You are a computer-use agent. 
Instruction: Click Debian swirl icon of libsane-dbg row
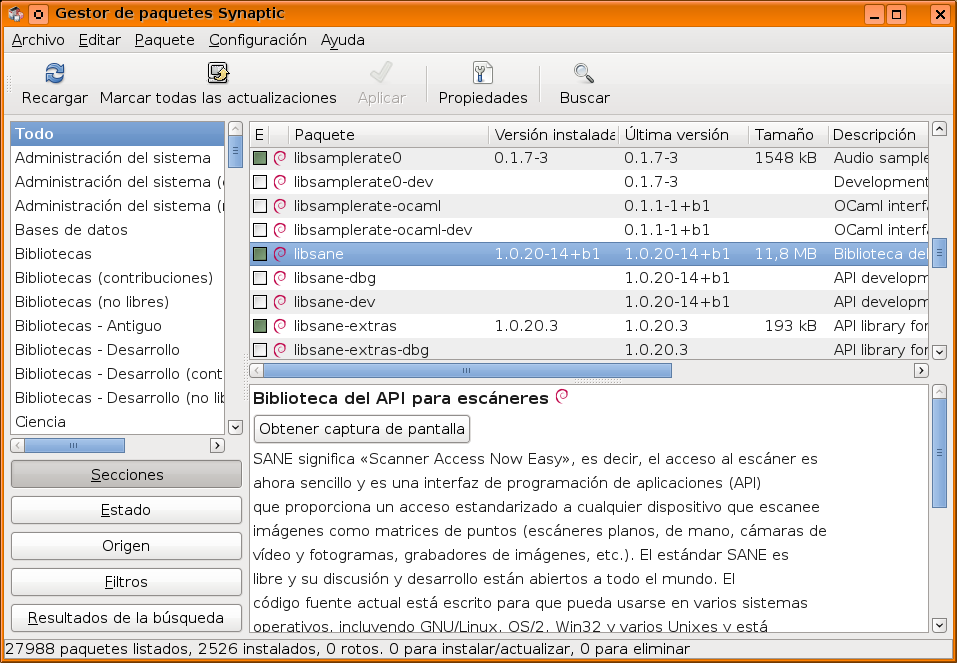coord(280,278)
